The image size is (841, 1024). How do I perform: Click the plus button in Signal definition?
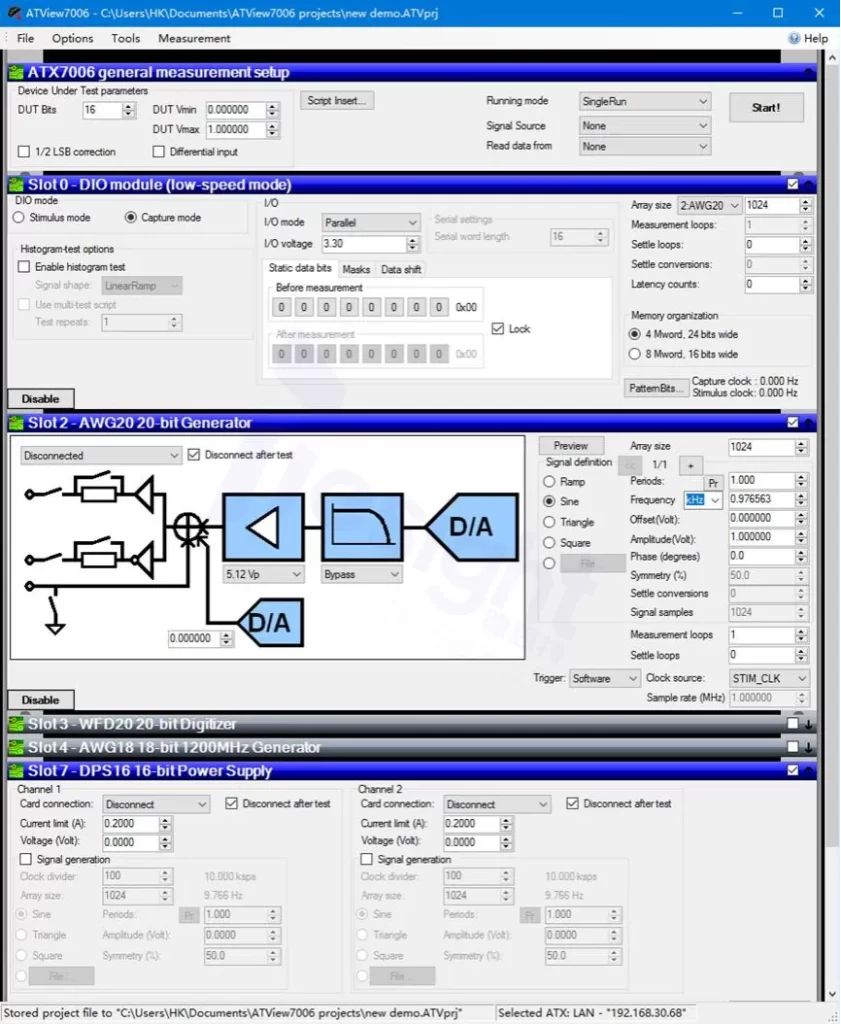coord(690,465)
